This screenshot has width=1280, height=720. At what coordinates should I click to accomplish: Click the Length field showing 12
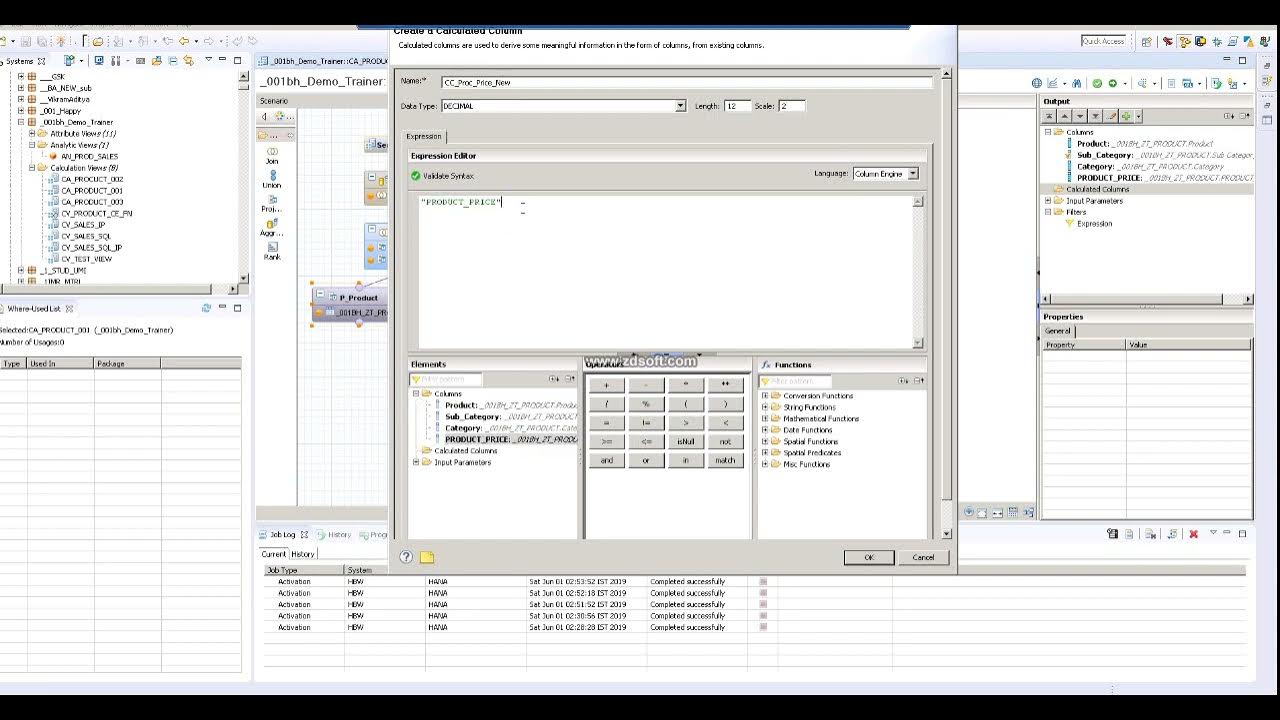[737, 106]
